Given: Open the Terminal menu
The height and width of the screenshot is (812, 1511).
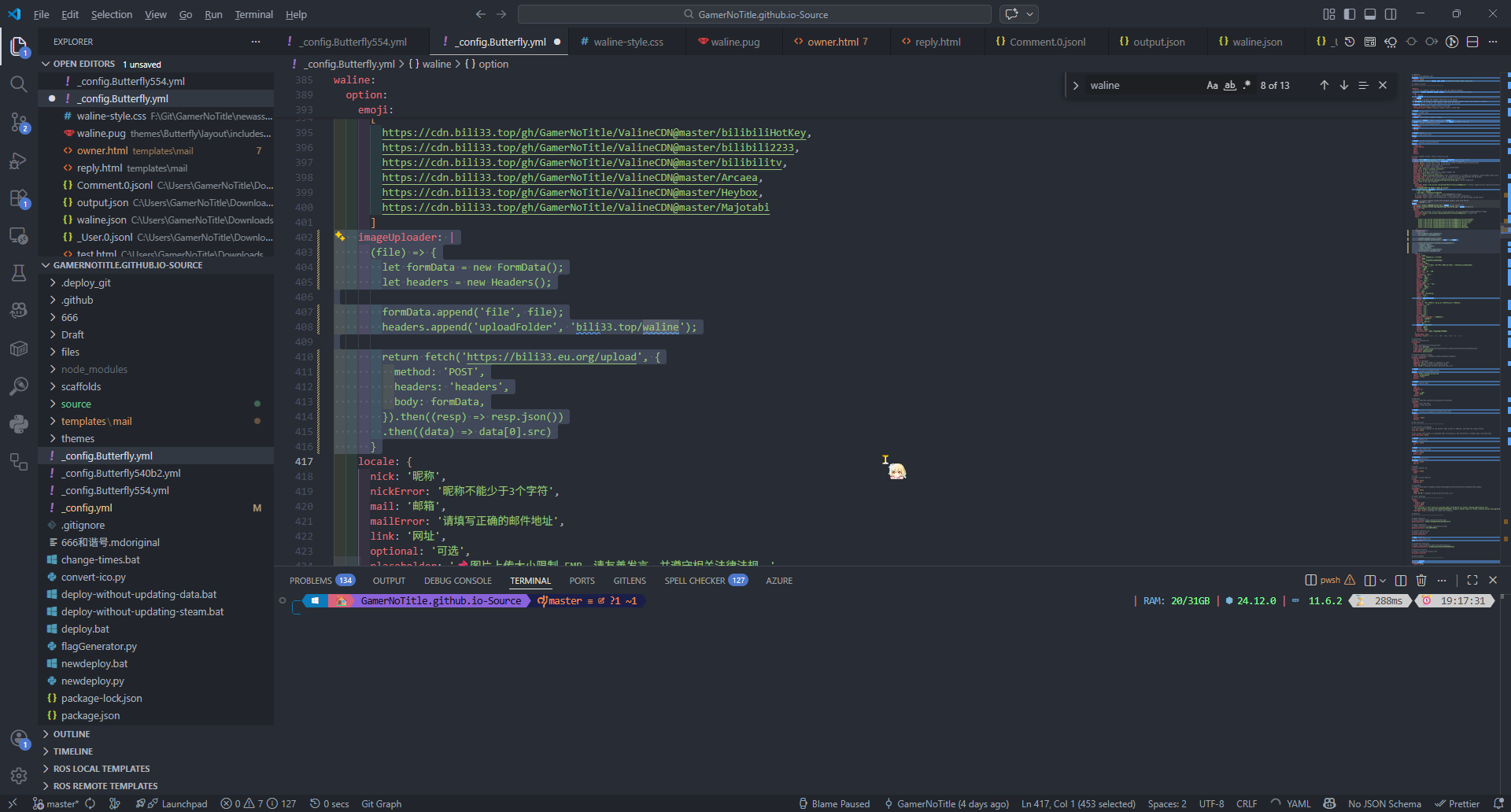Looking at the screenshot, I should 253,14.
